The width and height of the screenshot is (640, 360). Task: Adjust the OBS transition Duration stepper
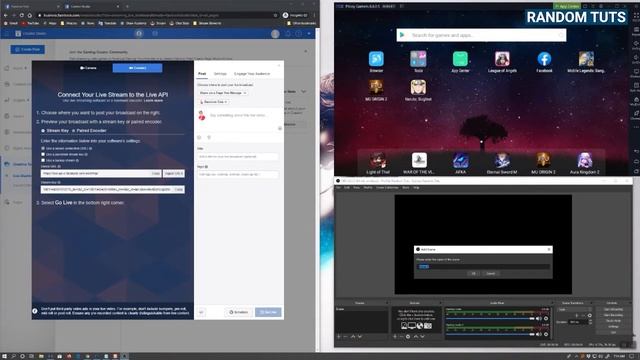[591, 322]
